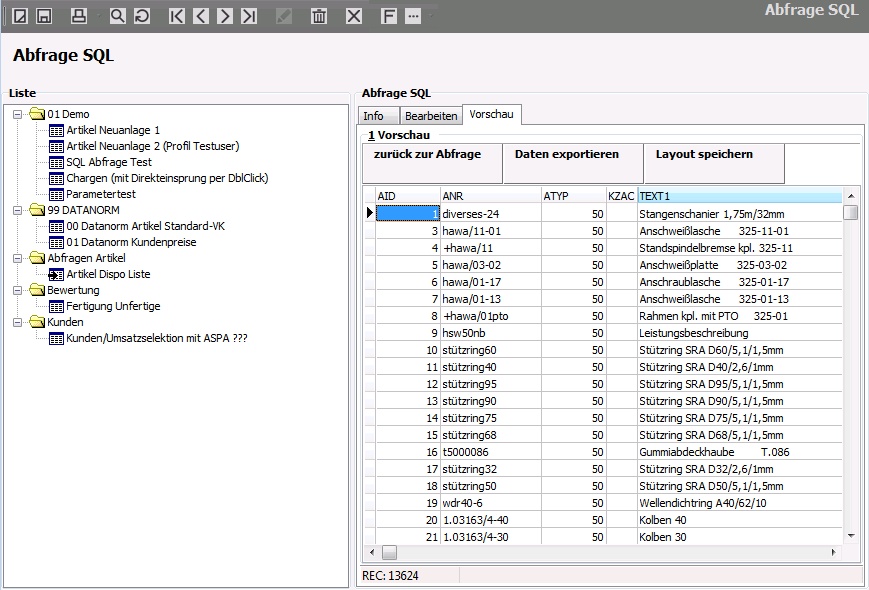Click the cell wdr40-6
The height and width of the screenshot is (590, 869).
coord(491,503)
